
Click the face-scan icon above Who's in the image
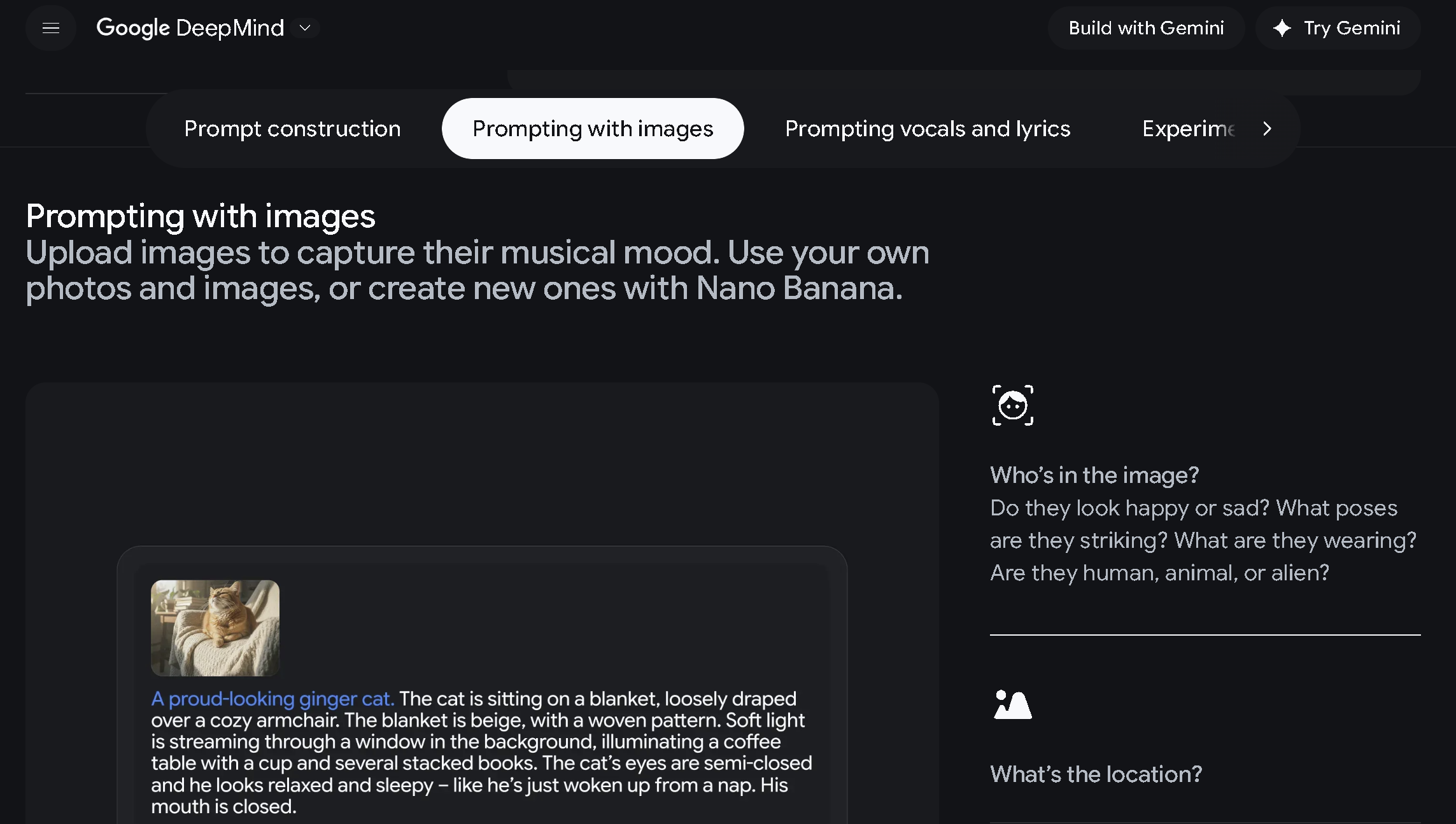(x=1012, y=405)
